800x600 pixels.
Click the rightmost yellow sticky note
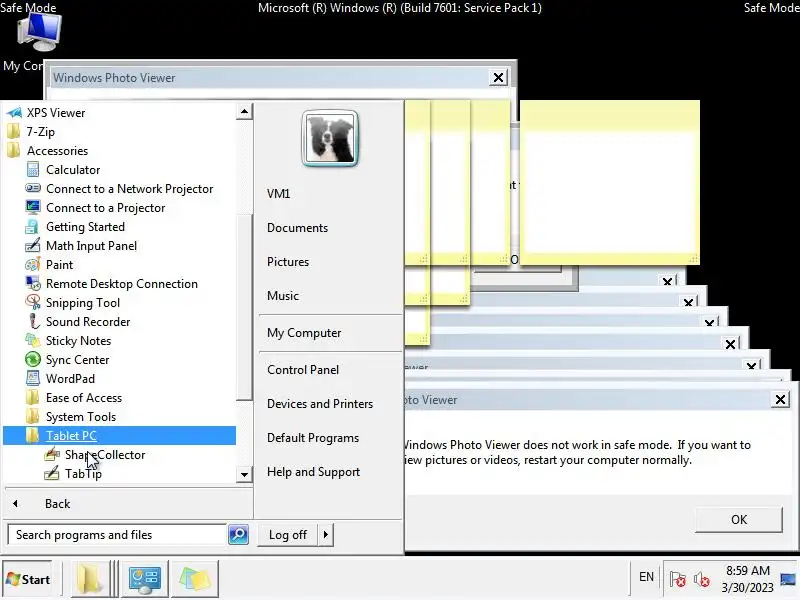(x=610, y=182)
